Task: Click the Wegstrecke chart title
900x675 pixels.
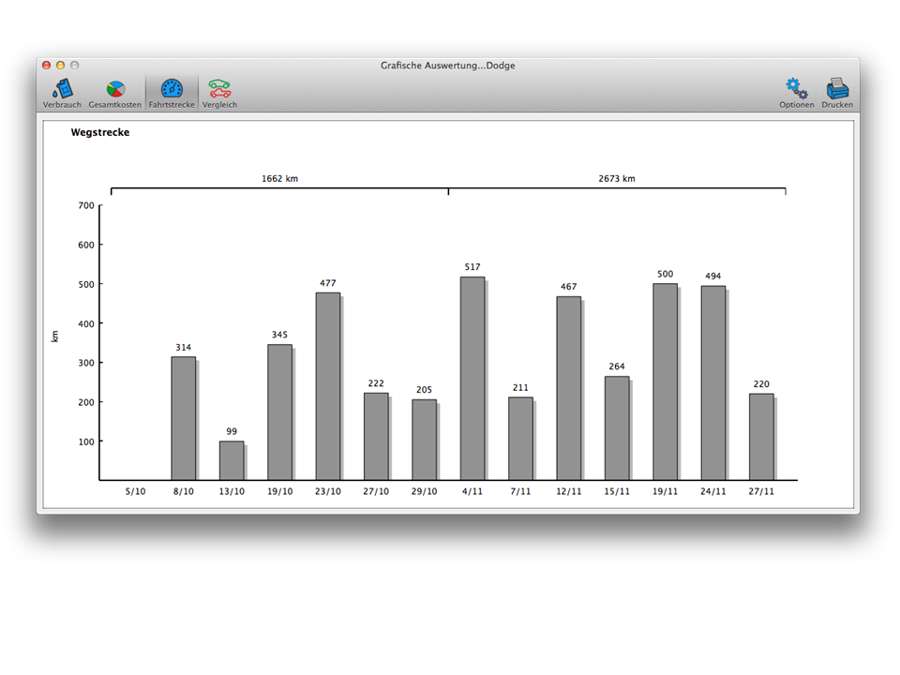Action: [x=100, y=132]
